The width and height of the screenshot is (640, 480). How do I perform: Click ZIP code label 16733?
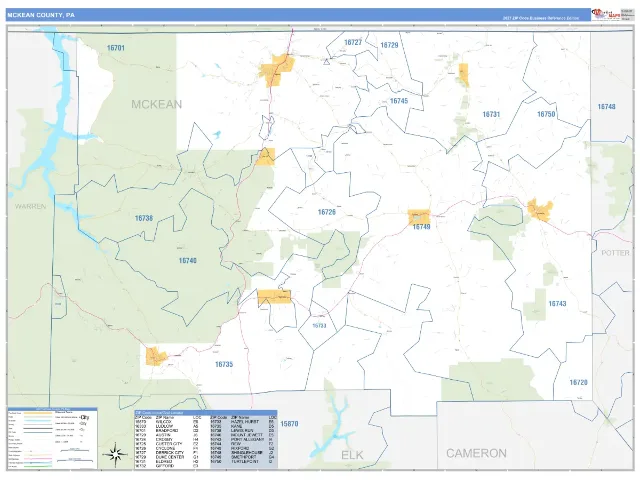point(319,326)
